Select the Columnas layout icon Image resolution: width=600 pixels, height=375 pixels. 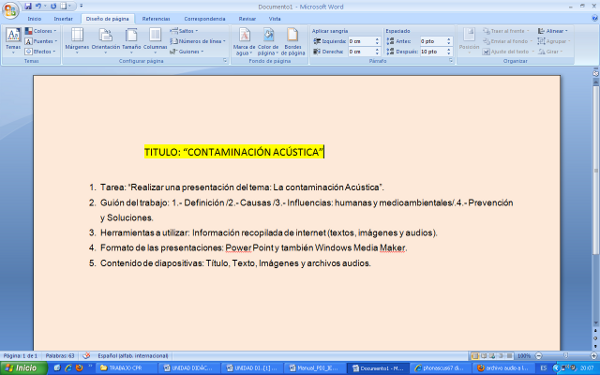point(155,40)
